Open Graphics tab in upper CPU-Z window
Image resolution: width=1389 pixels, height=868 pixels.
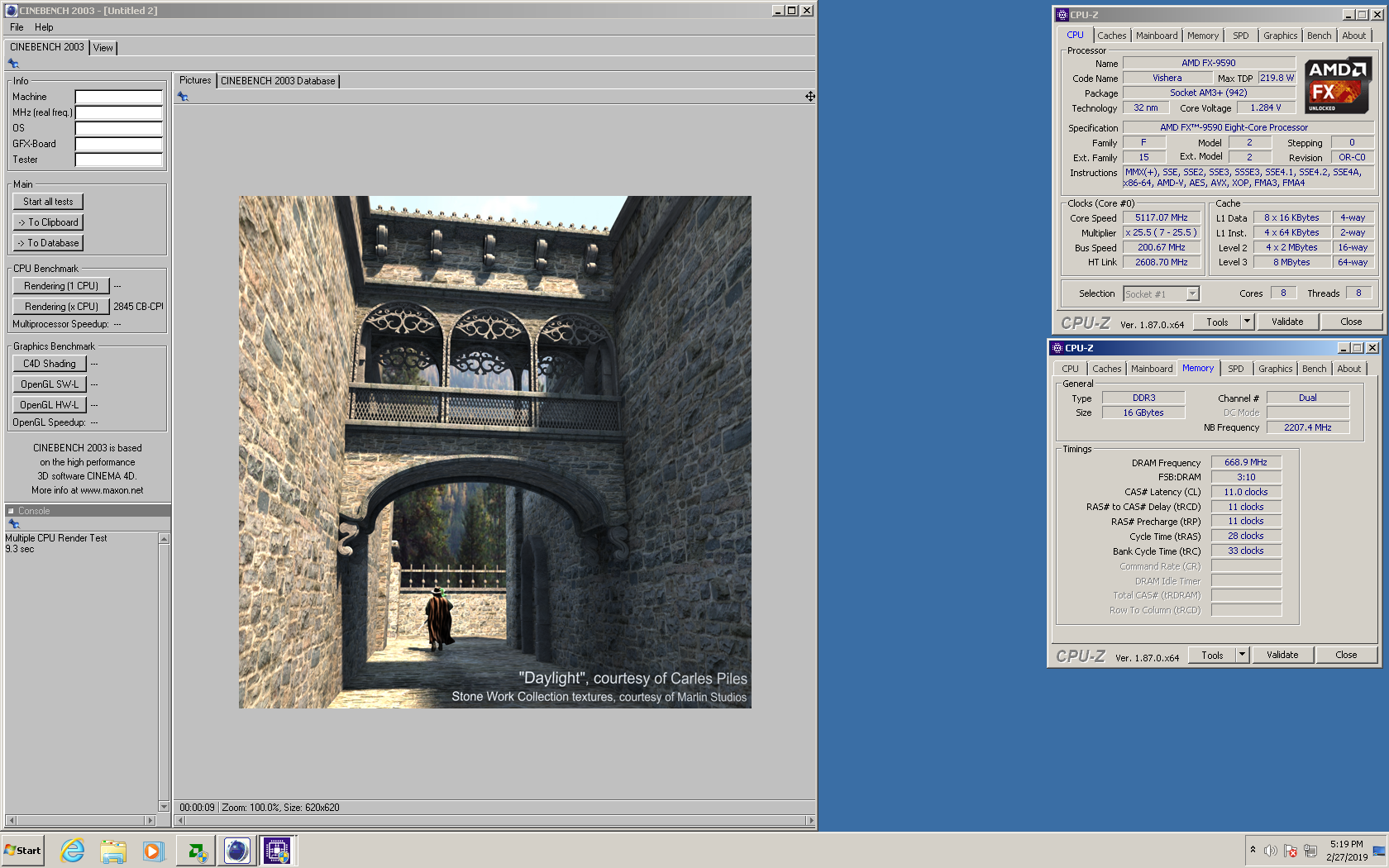1280,36
